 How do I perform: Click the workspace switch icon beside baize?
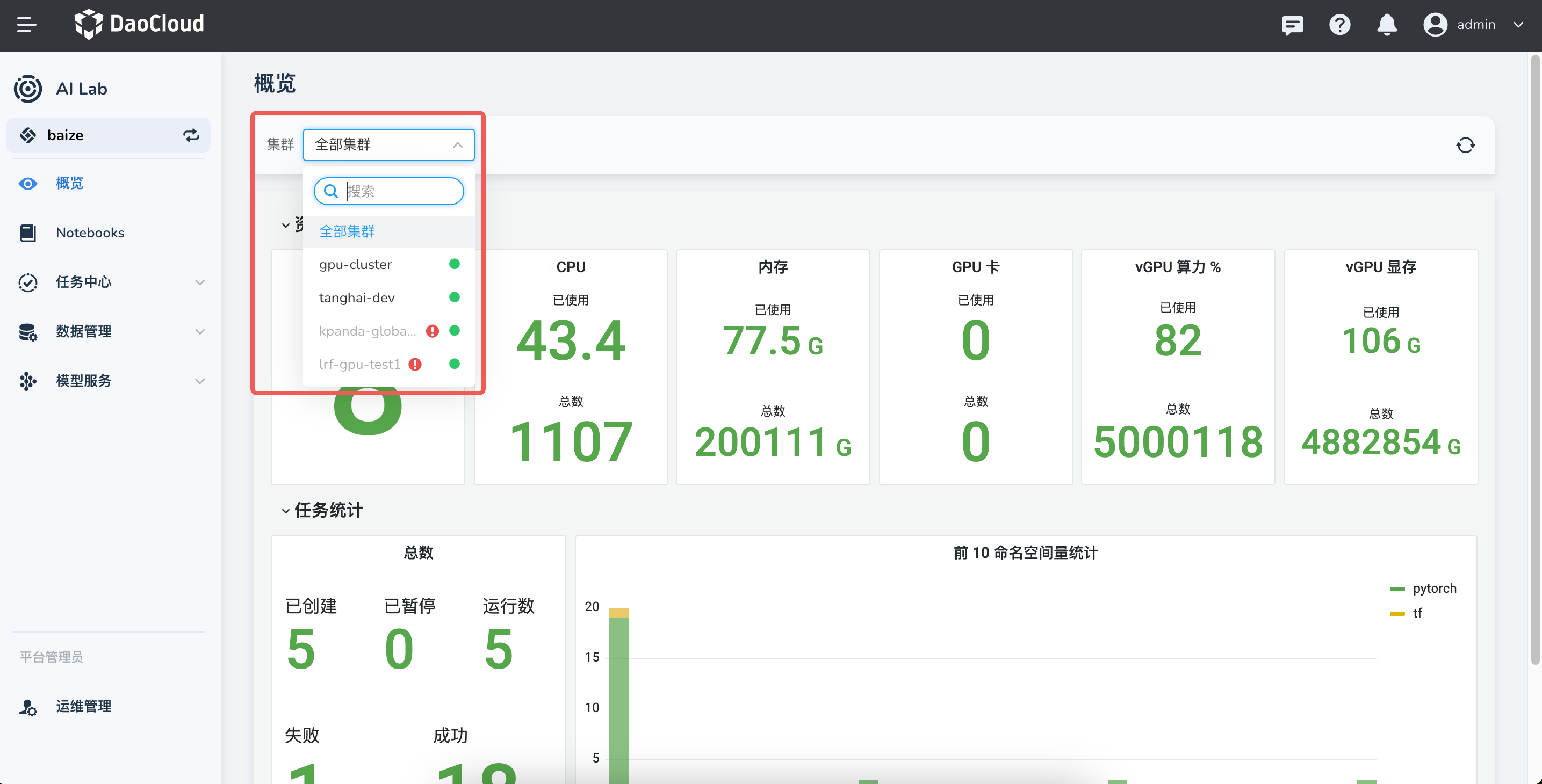click(191, 135)
